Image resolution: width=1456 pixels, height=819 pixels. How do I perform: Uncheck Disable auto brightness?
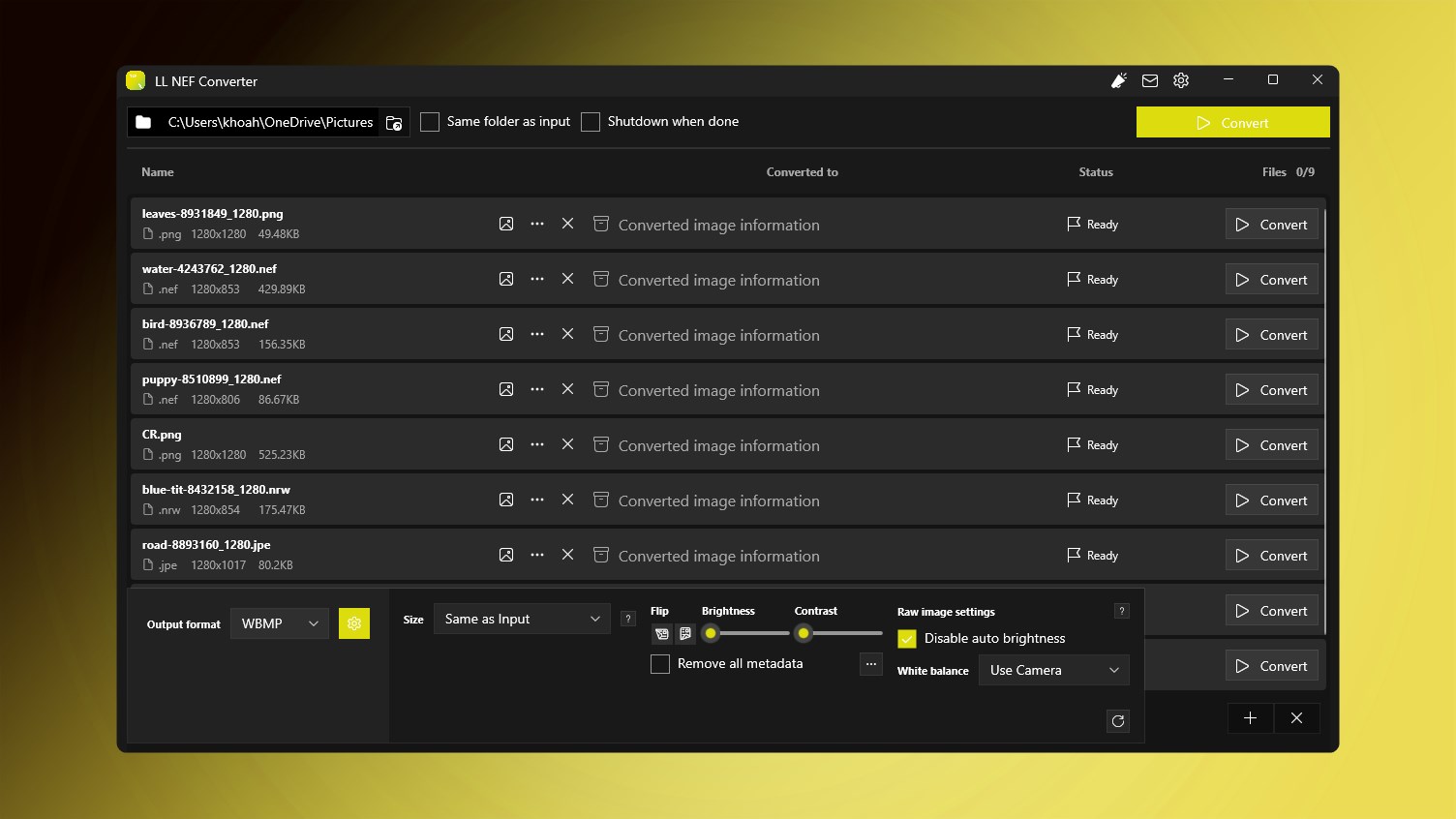point(907,639)
